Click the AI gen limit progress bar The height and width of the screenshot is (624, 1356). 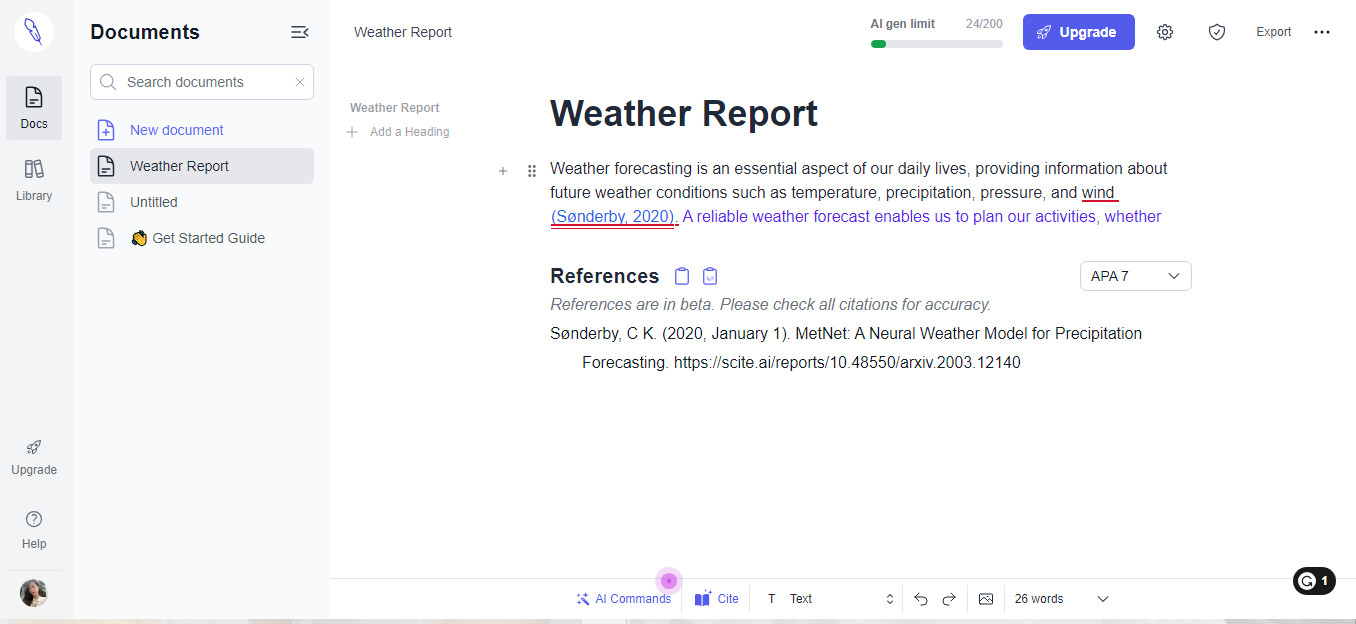[x=937, y=44]
